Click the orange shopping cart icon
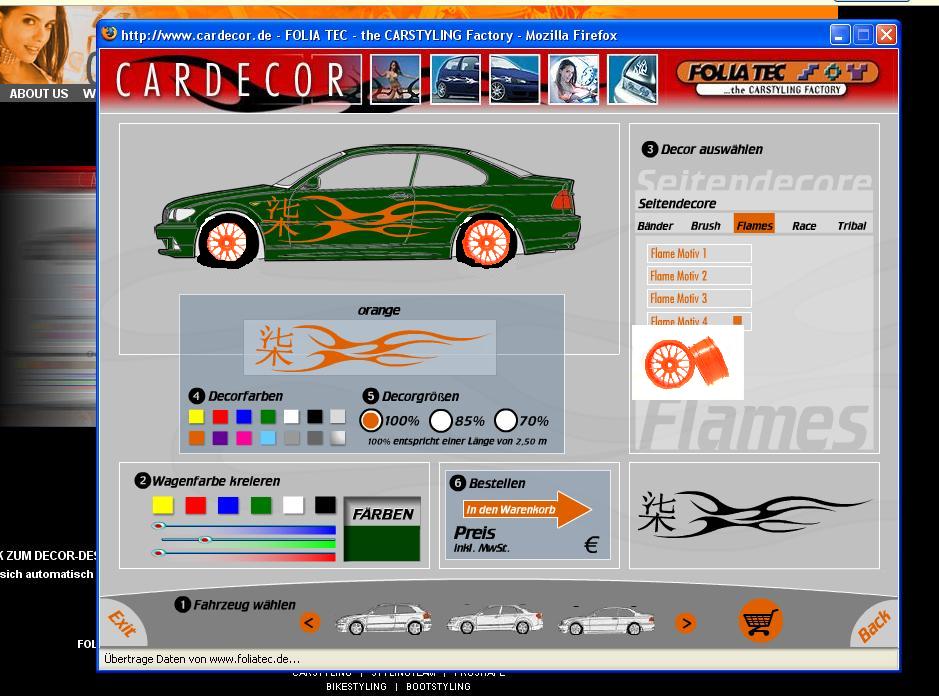 point(760,621)
